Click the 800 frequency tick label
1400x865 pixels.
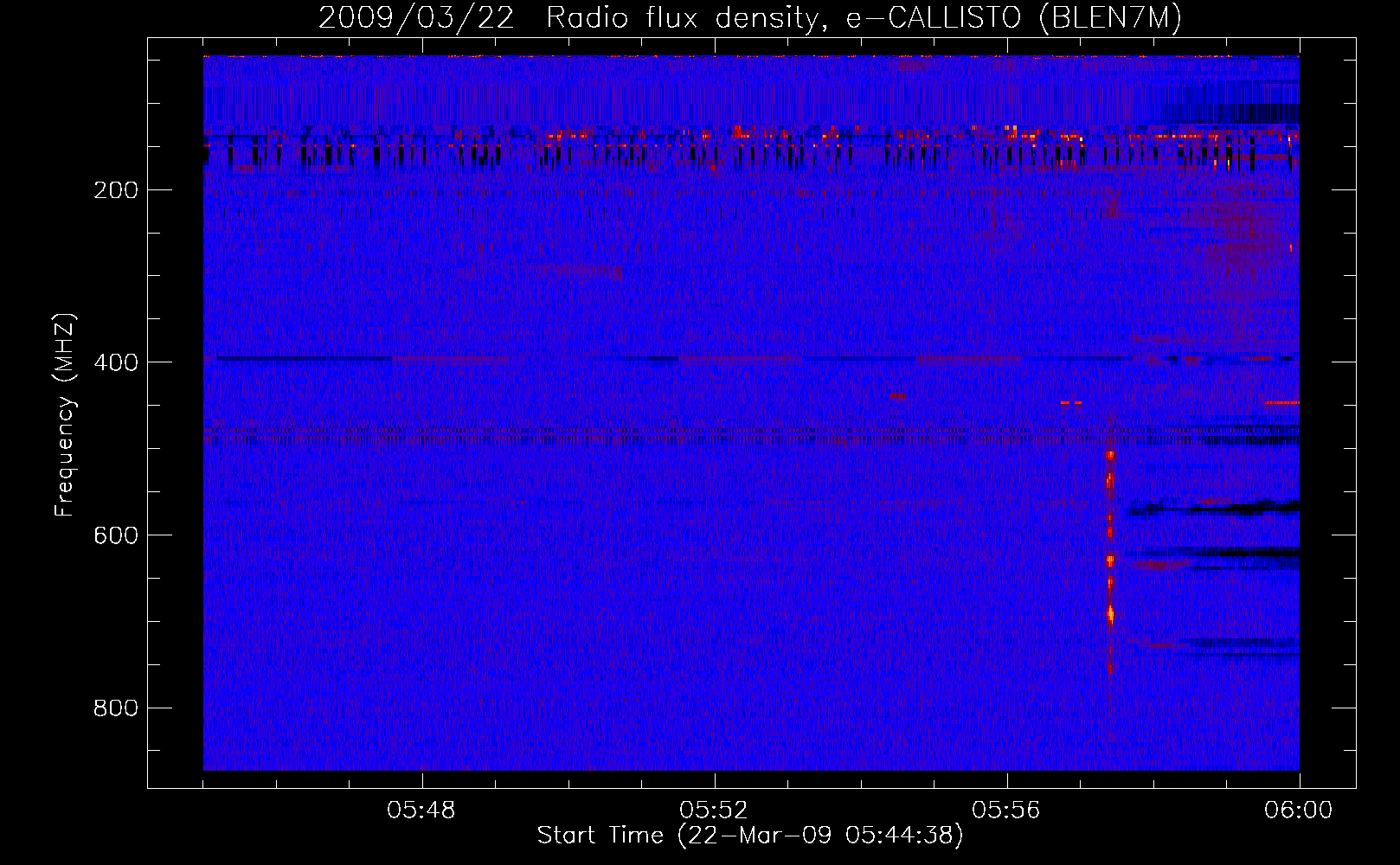pos(116,708)
